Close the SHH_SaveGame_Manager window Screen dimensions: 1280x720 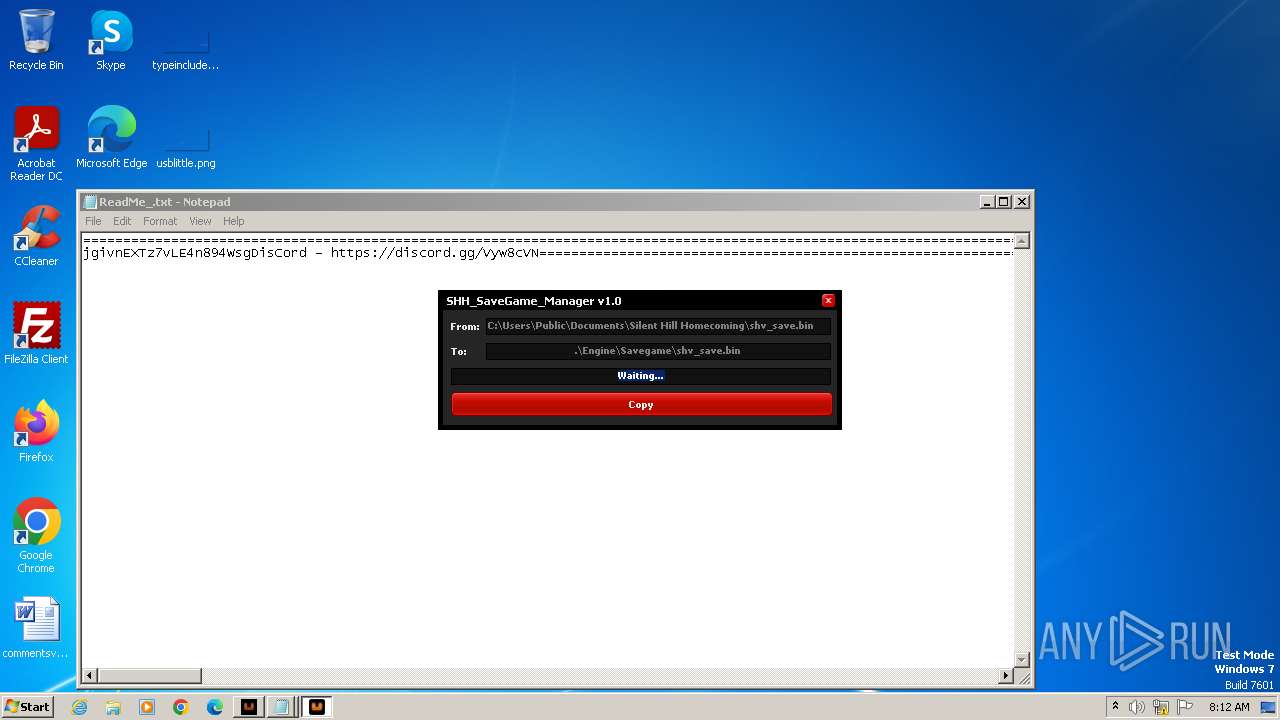coord(828,300)
